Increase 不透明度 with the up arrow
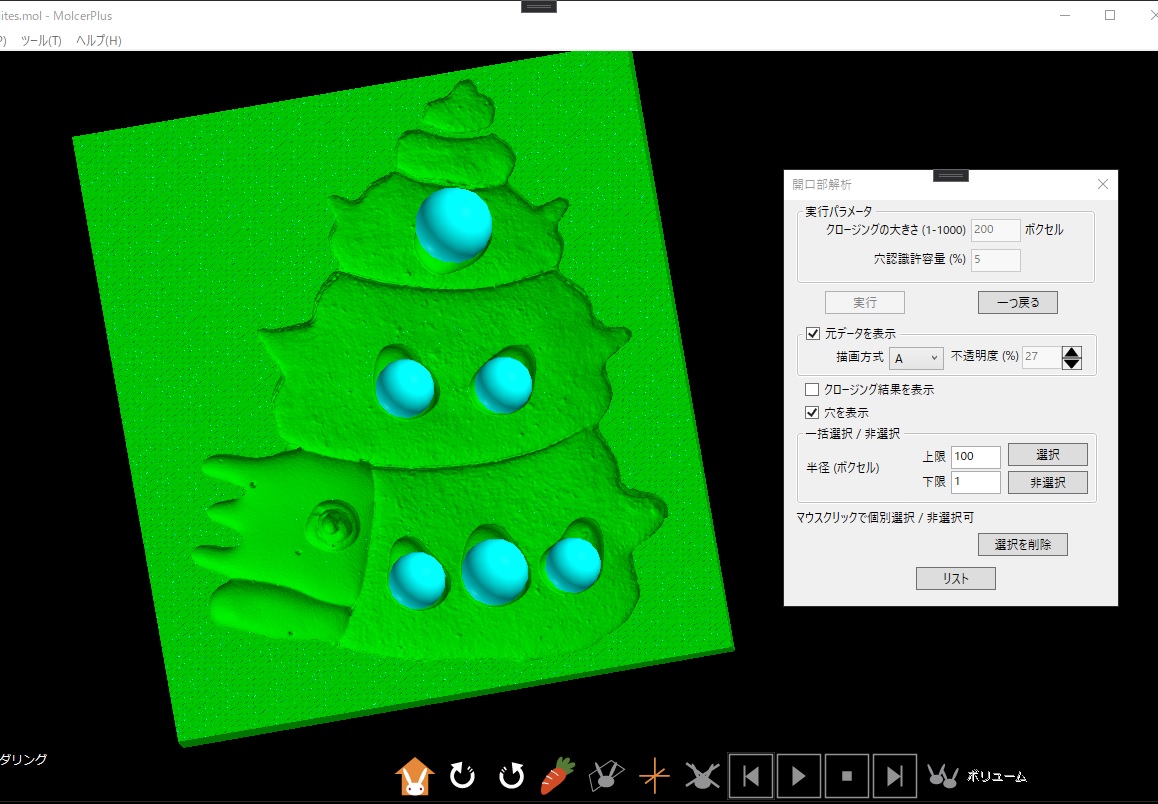 click(1072, 352)
